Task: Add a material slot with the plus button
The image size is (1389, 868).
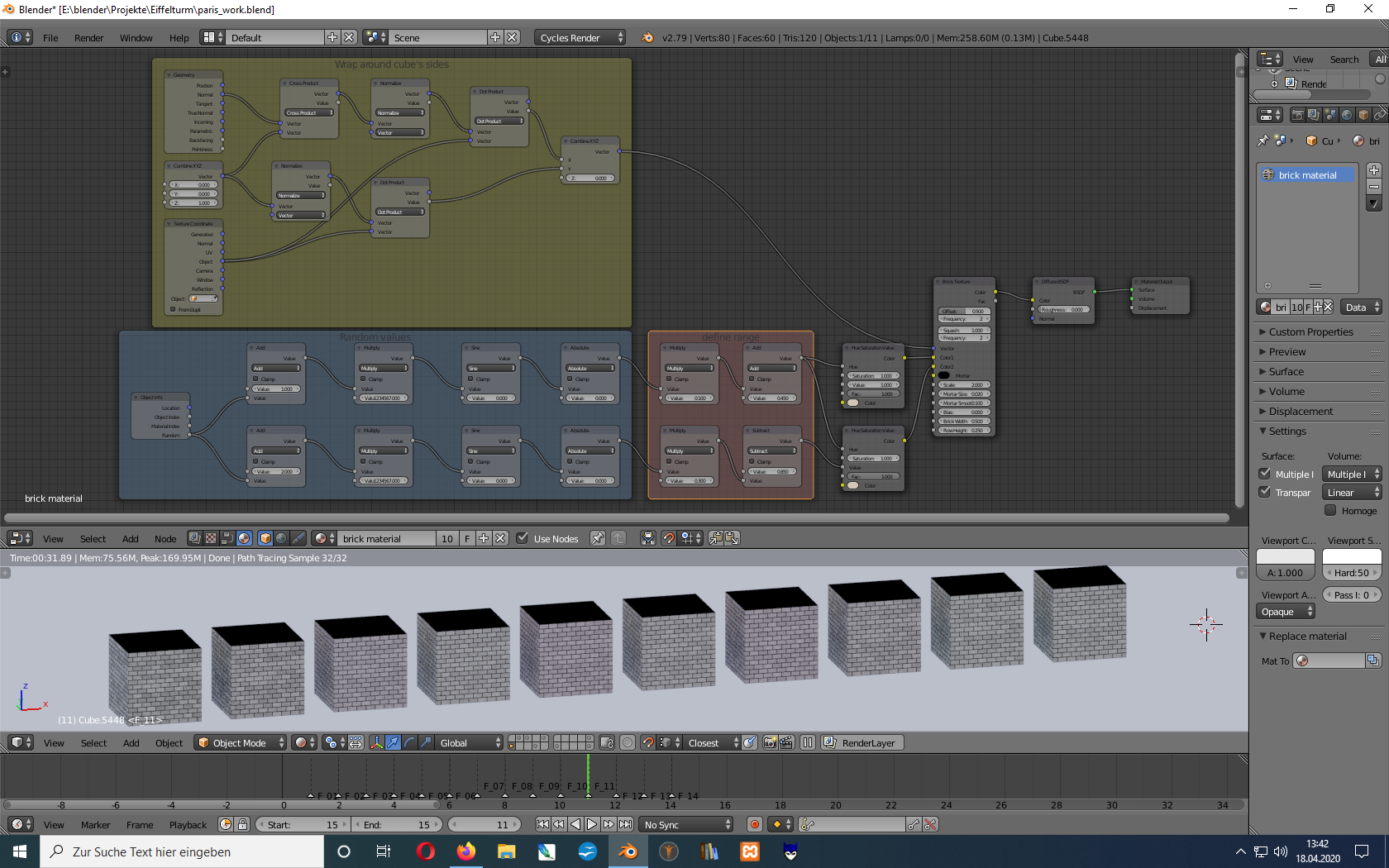Action: click(1373, 170)
